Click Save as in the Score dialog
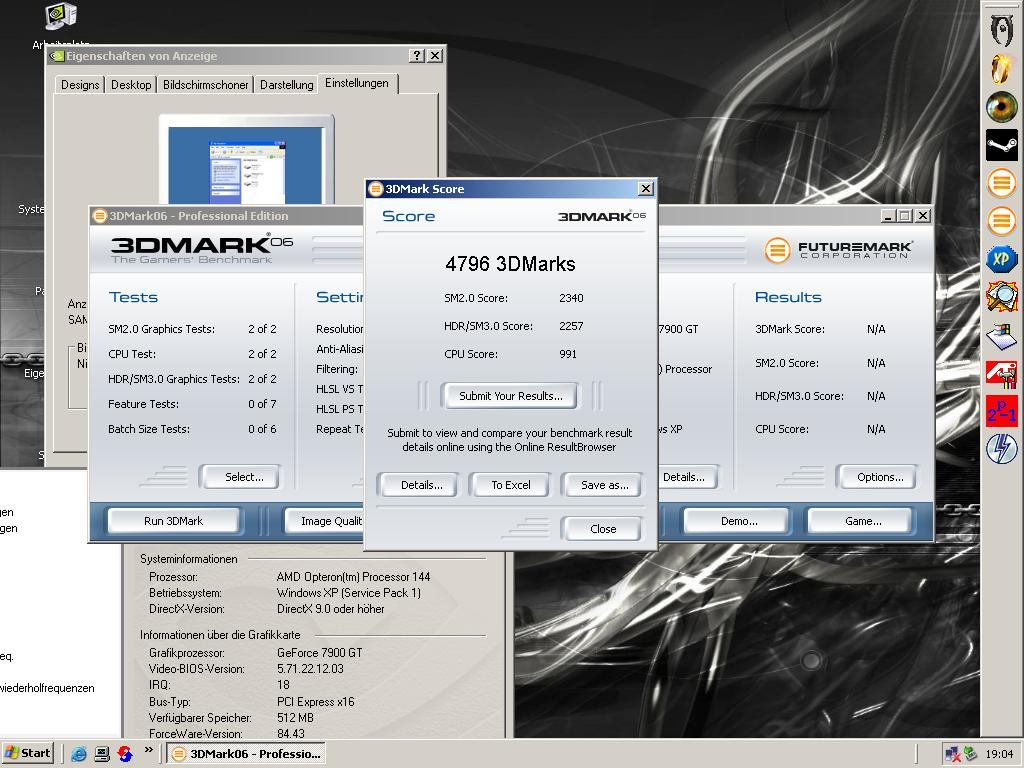Screen dimensions: 1024x768 click(x=604, y=485)
